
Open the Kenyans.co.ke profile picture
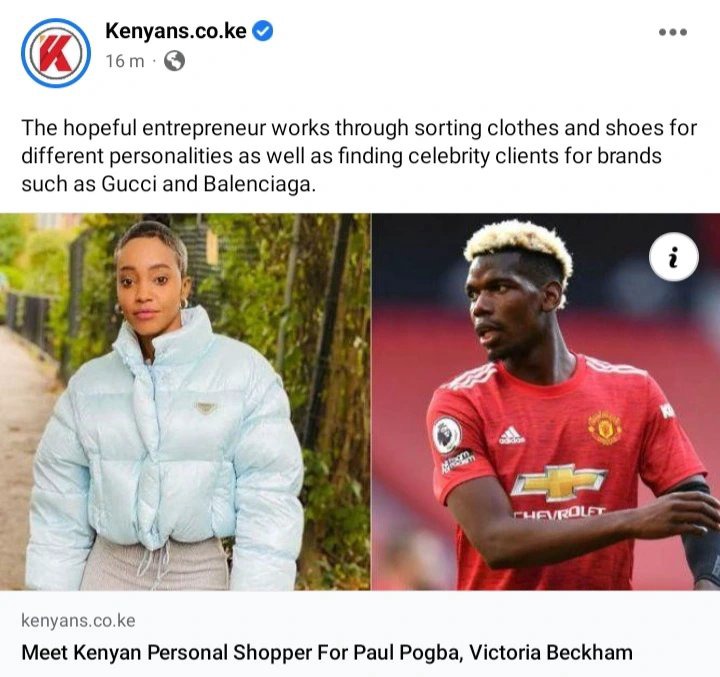tap(56, 52)
